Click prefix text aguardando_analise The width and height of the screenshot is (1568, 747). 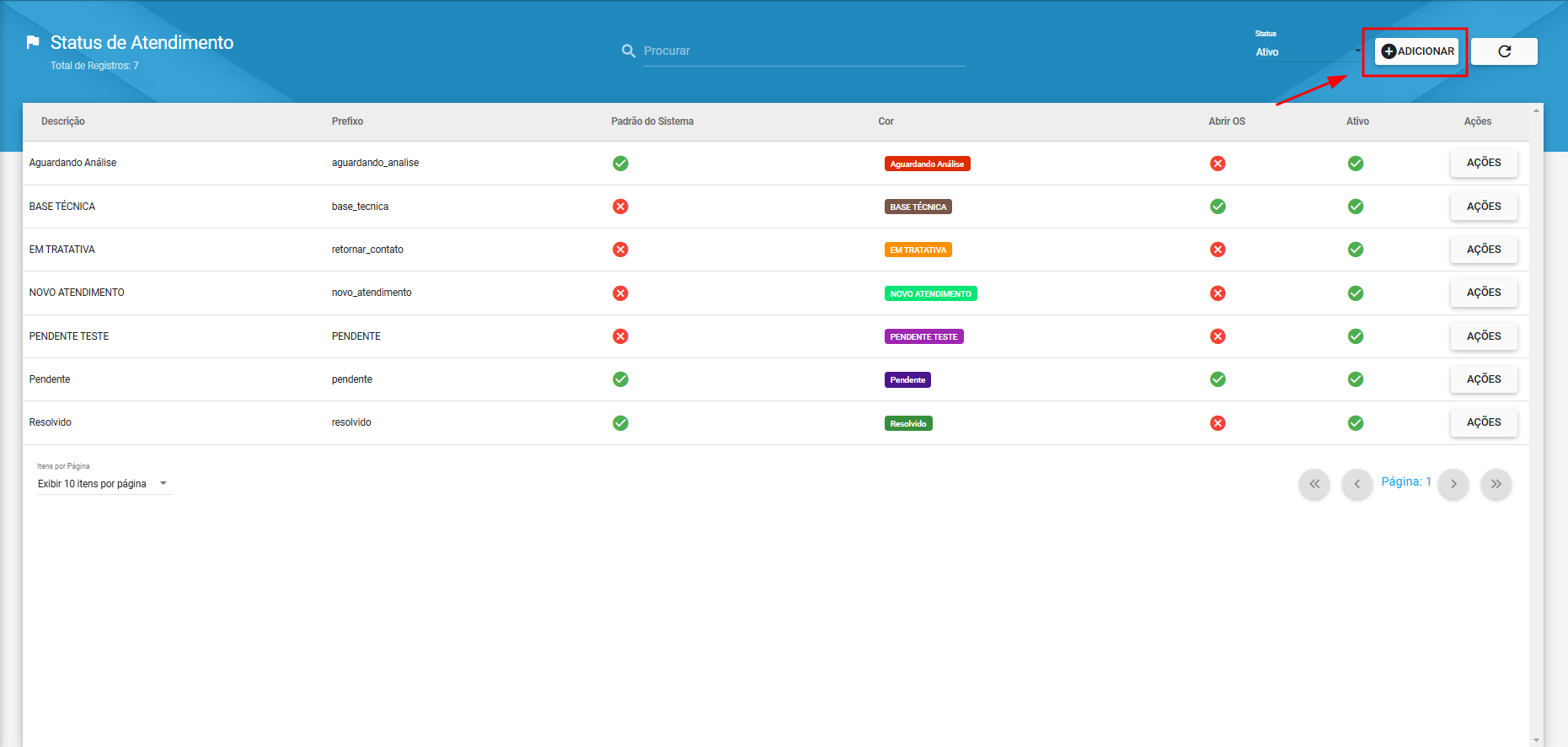375,163
